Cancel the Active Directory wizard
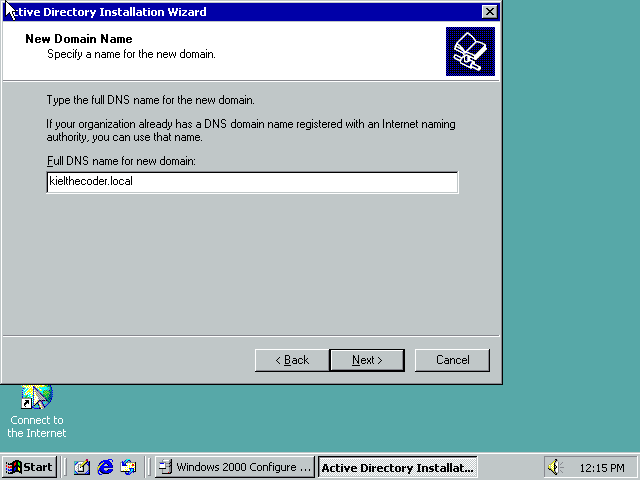The width and height of the screenshot is (640, 480). click(452, 360)
